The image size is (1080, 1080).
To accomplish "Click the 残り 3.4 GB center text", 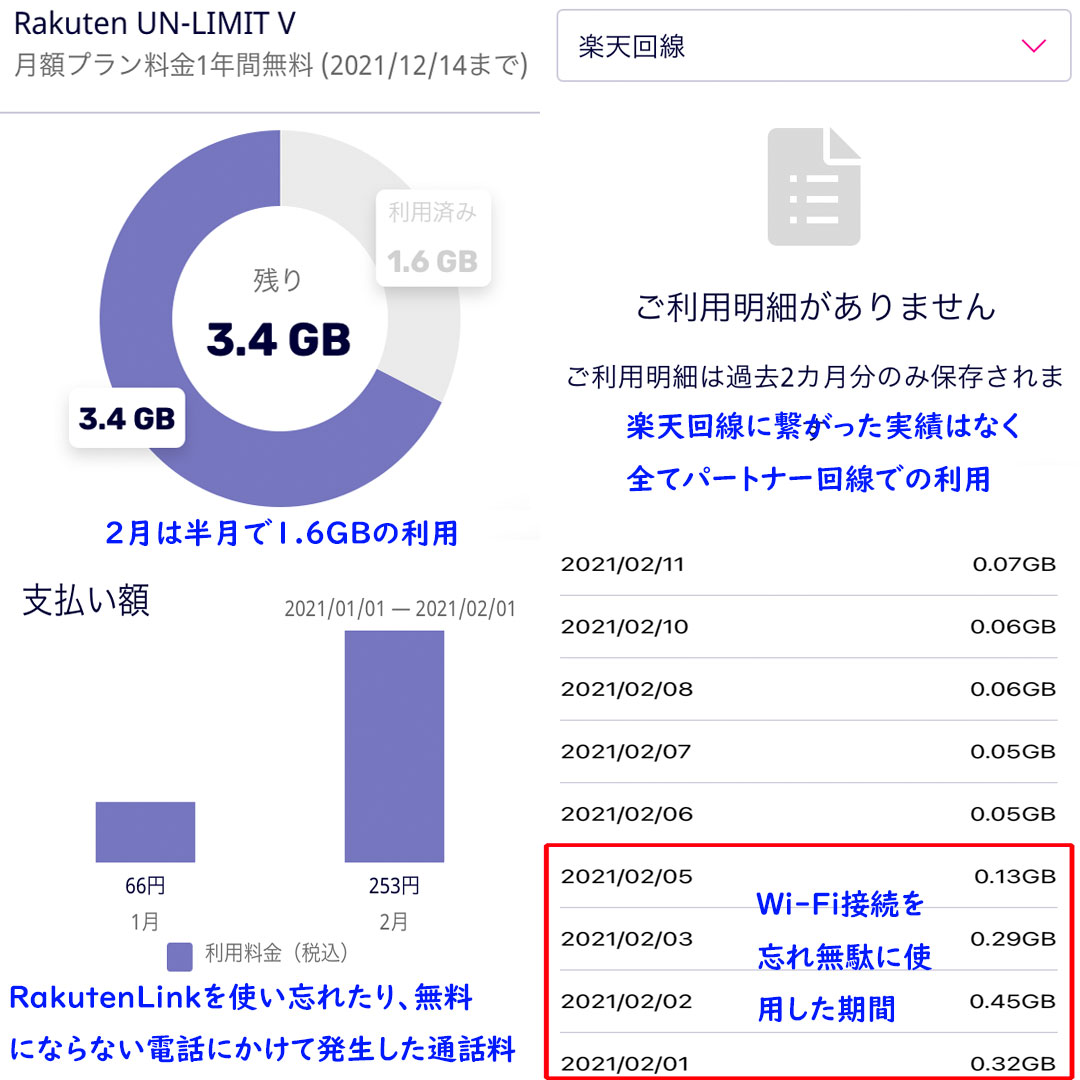I will pyautogui.click(x=278, y=313).
